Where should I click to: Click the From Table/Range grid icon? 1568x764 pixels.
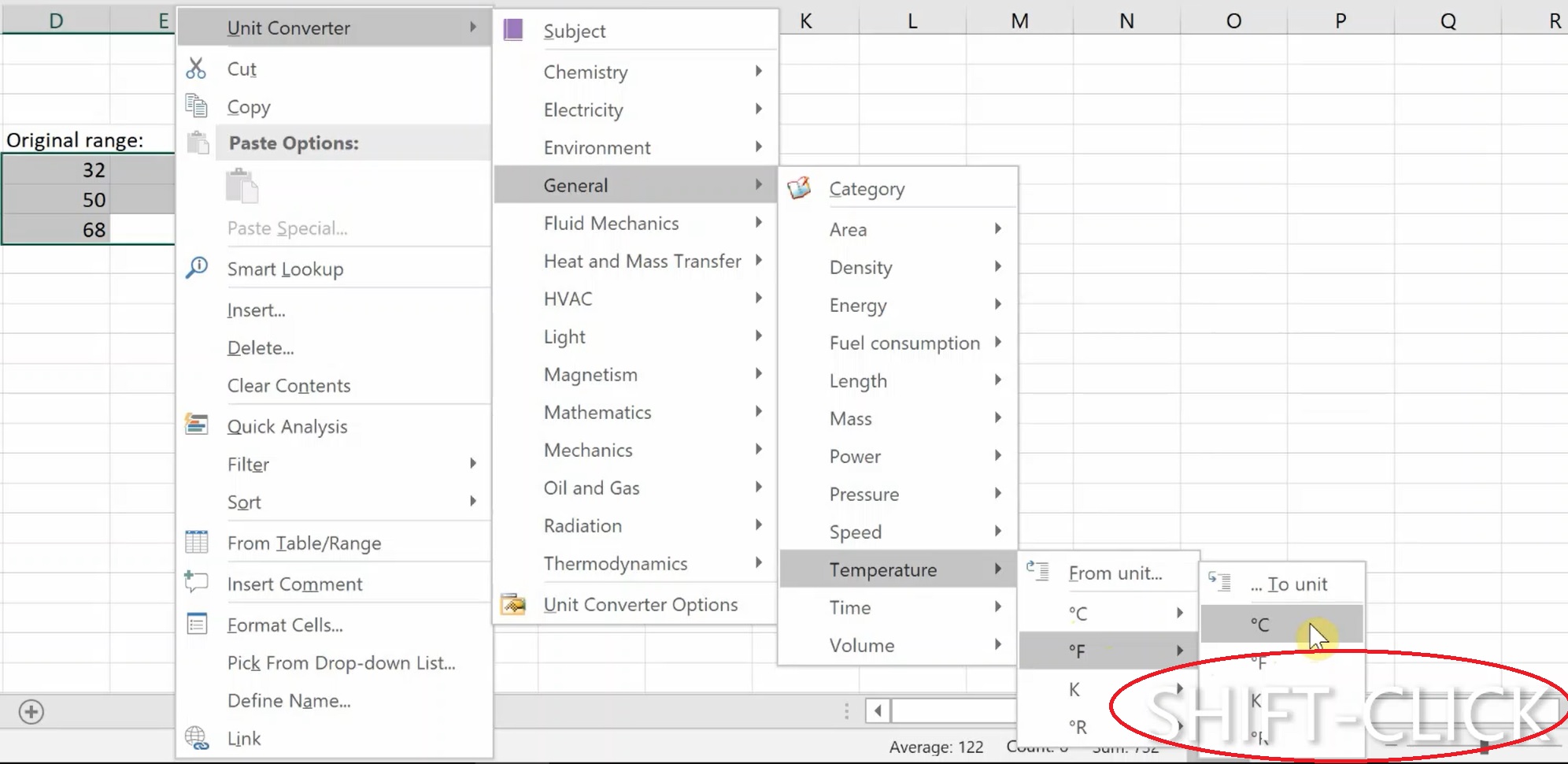[196, 543]
